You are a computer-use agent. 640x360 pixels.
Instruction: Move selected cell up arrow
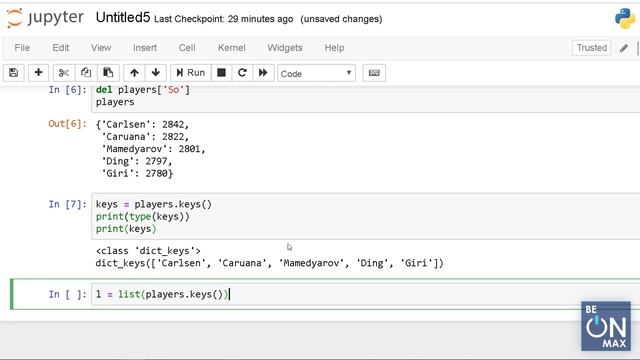coord(134,73)
